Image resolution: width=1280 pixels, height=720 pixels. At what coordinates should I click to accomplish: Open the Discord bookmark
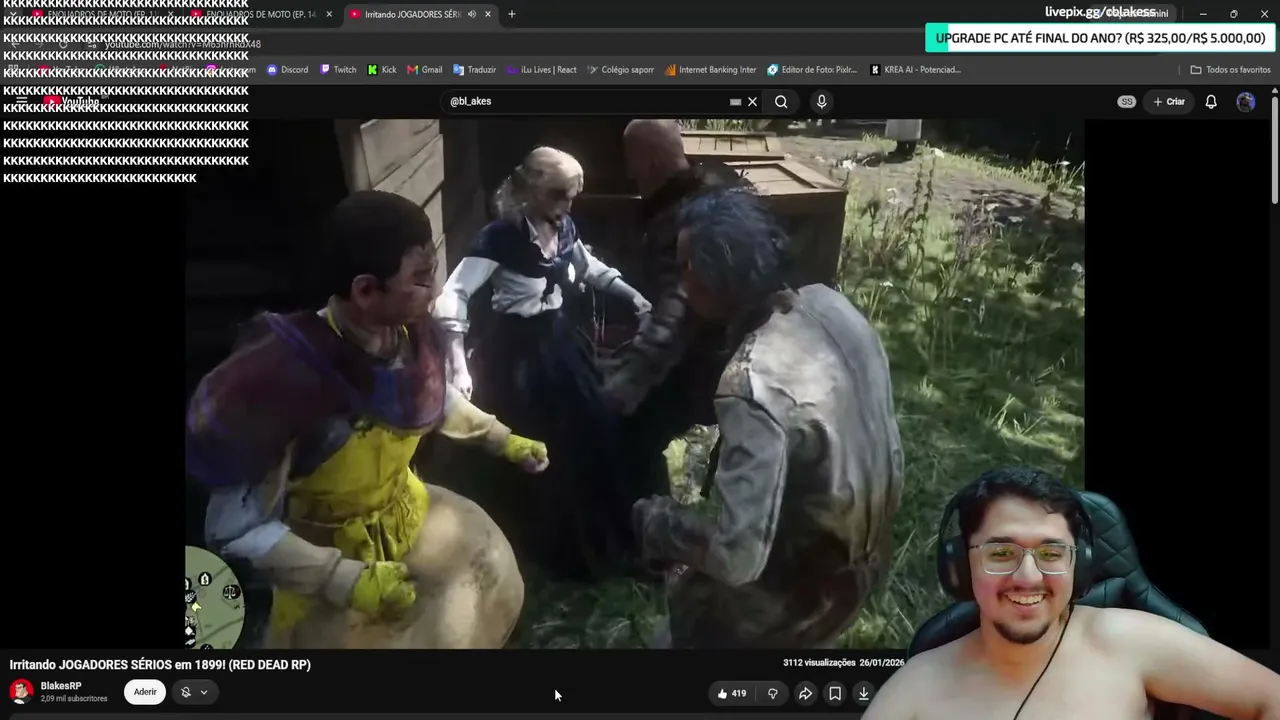pyautogui.click(x=288, y=70)
